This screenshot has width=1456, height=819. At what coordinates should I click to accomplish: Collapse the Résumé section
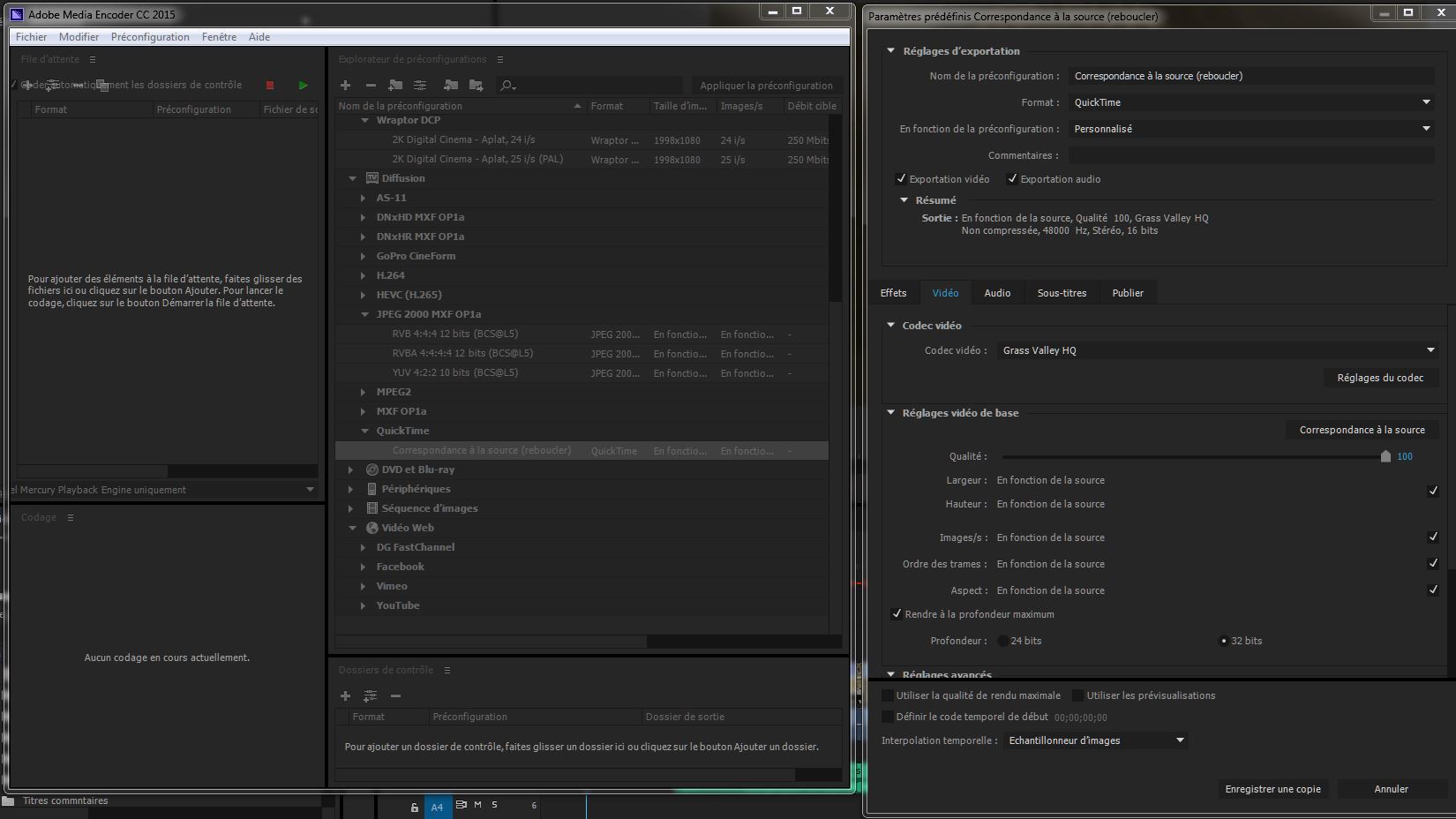pyautogui.click(x=904, y=200)
